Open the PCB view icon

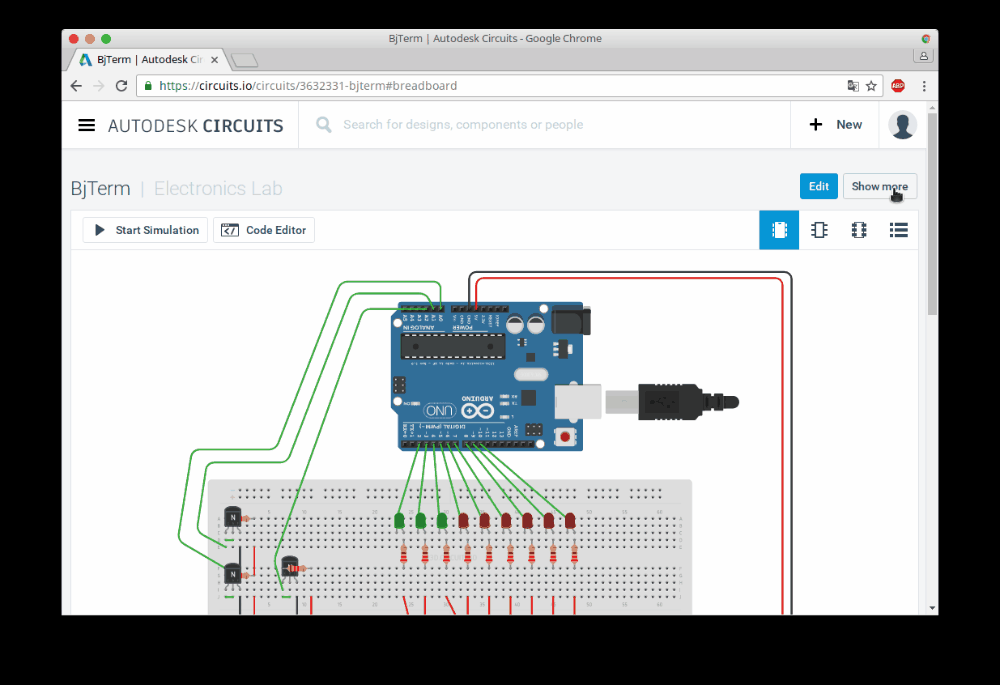tap(858, 229)
